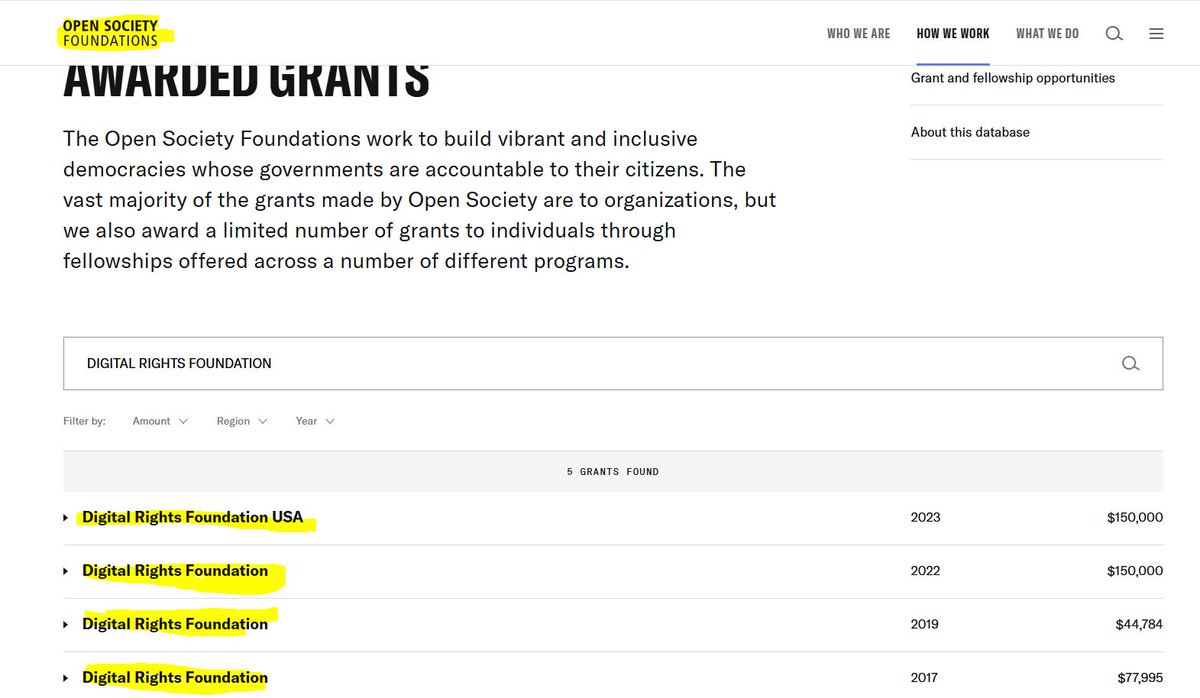Viewport: 1200px width, 698px height.
Task: Open the hamburger menu icon
Action: (x=1156, y=33)
